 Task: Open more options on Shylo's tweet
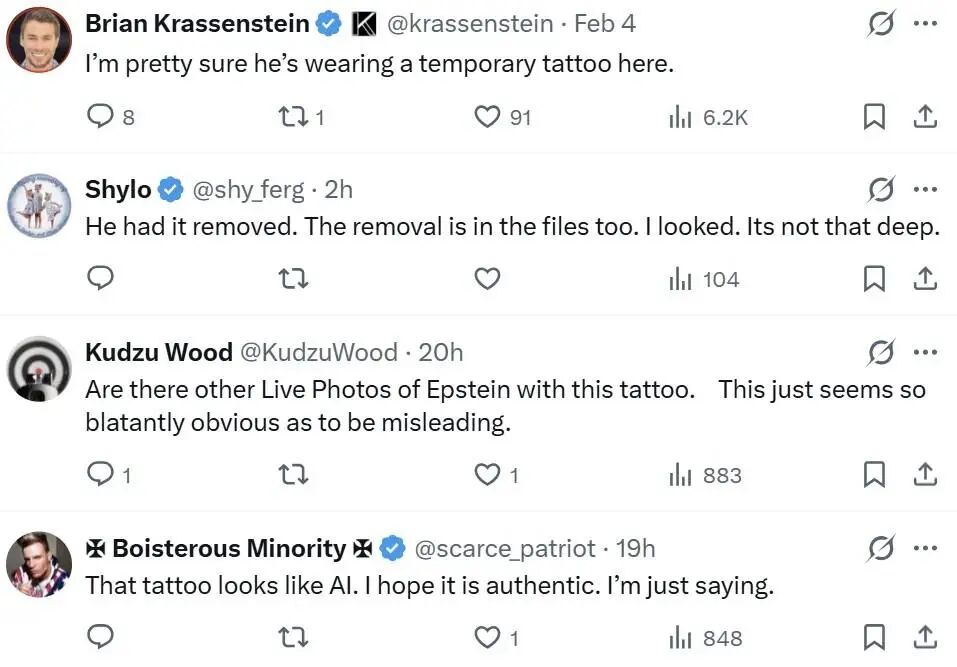[926, 189]
